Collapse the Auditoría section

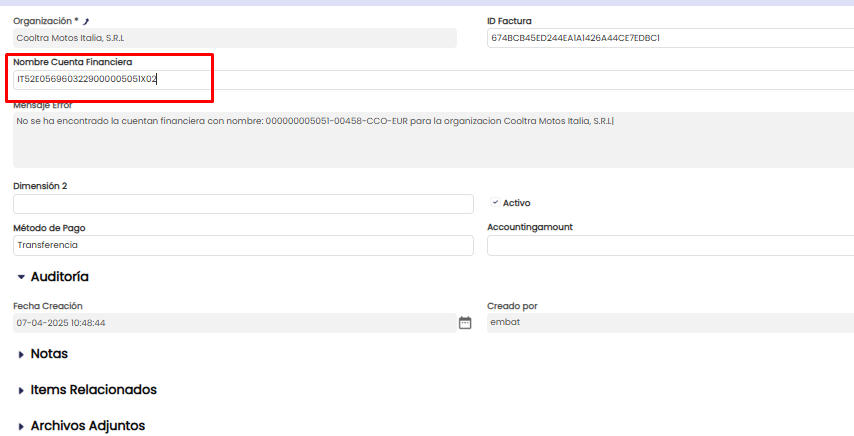tap(21, 277)
